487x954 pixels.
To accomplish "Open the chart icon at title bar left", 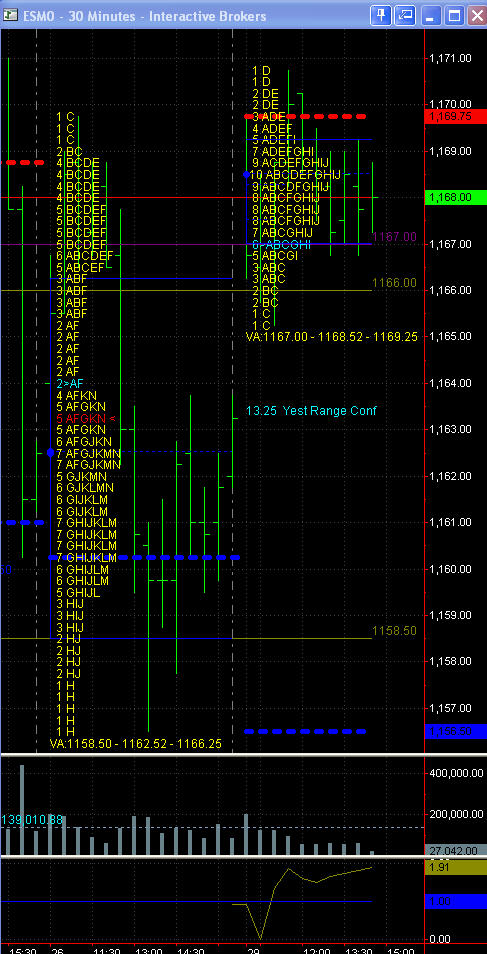I will click(x=10, y=16).
